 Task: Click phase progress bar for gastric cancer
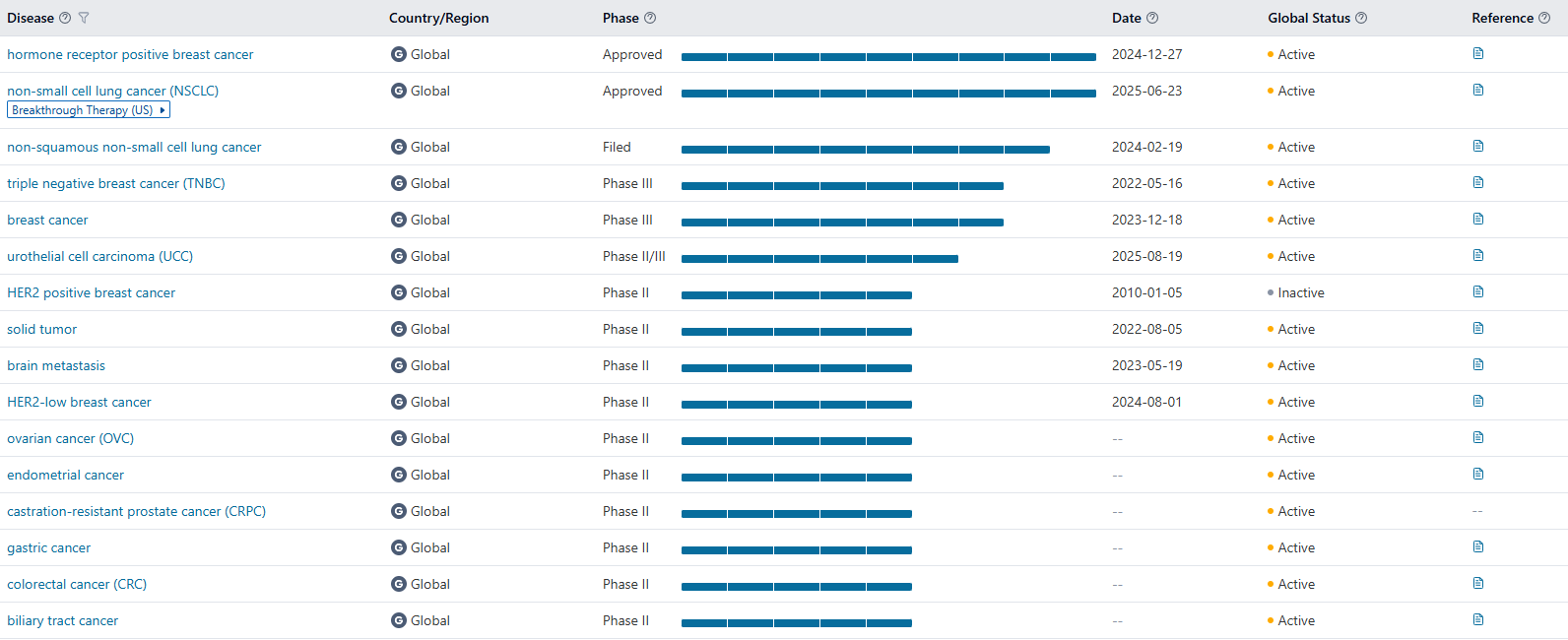[796, 550]
